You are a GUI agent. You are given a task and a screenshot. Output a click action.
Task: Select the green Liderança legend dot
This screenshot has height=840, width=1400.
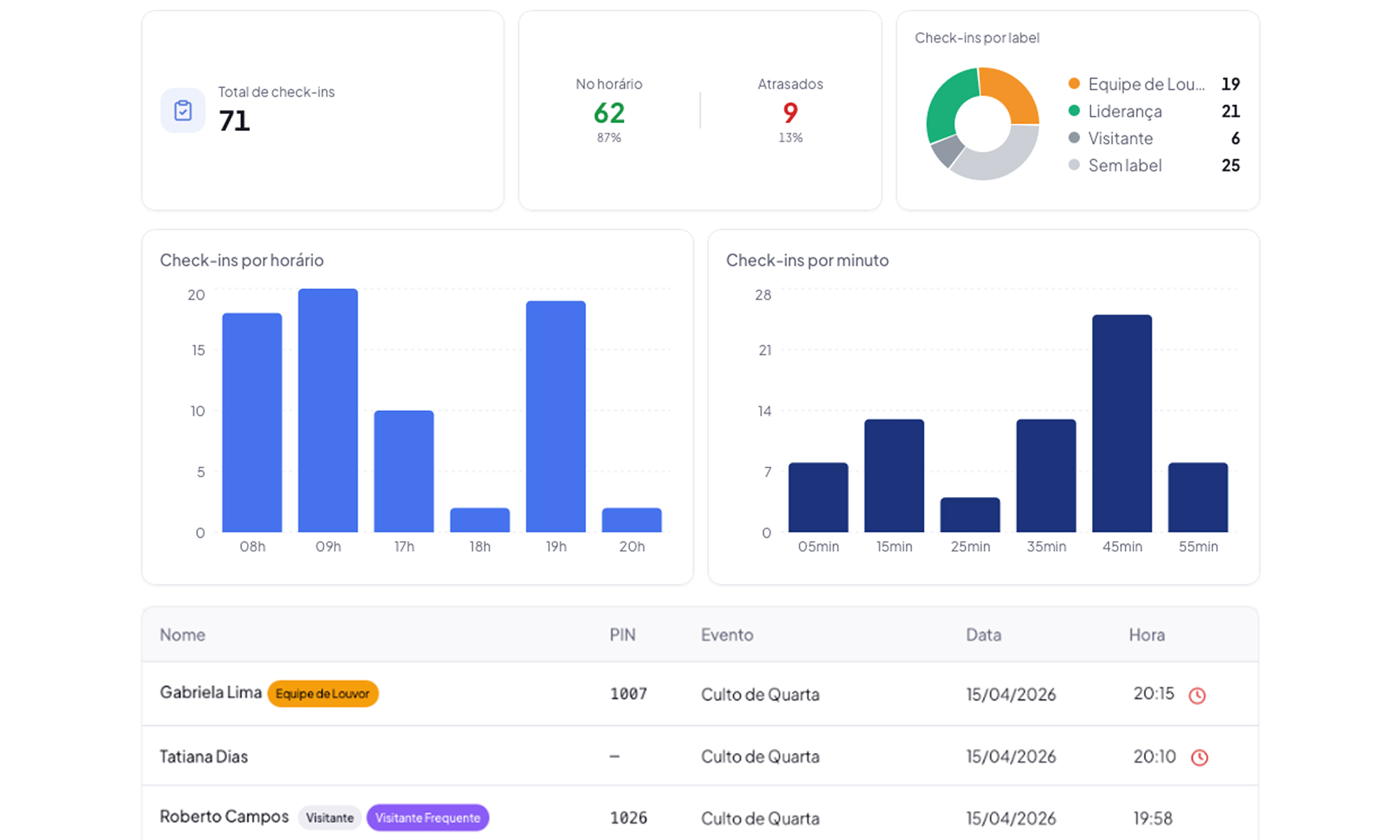tap(1074, 111)
